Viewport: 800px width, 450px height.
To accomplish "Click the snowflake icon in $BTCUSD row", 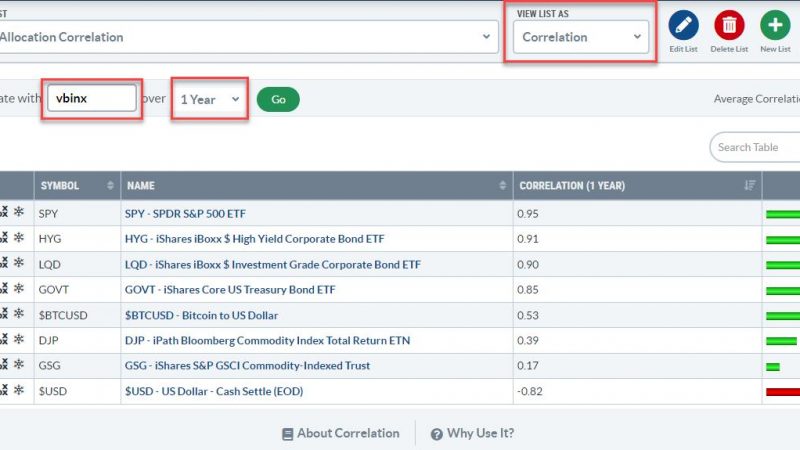I will click(x=19, y=313).
